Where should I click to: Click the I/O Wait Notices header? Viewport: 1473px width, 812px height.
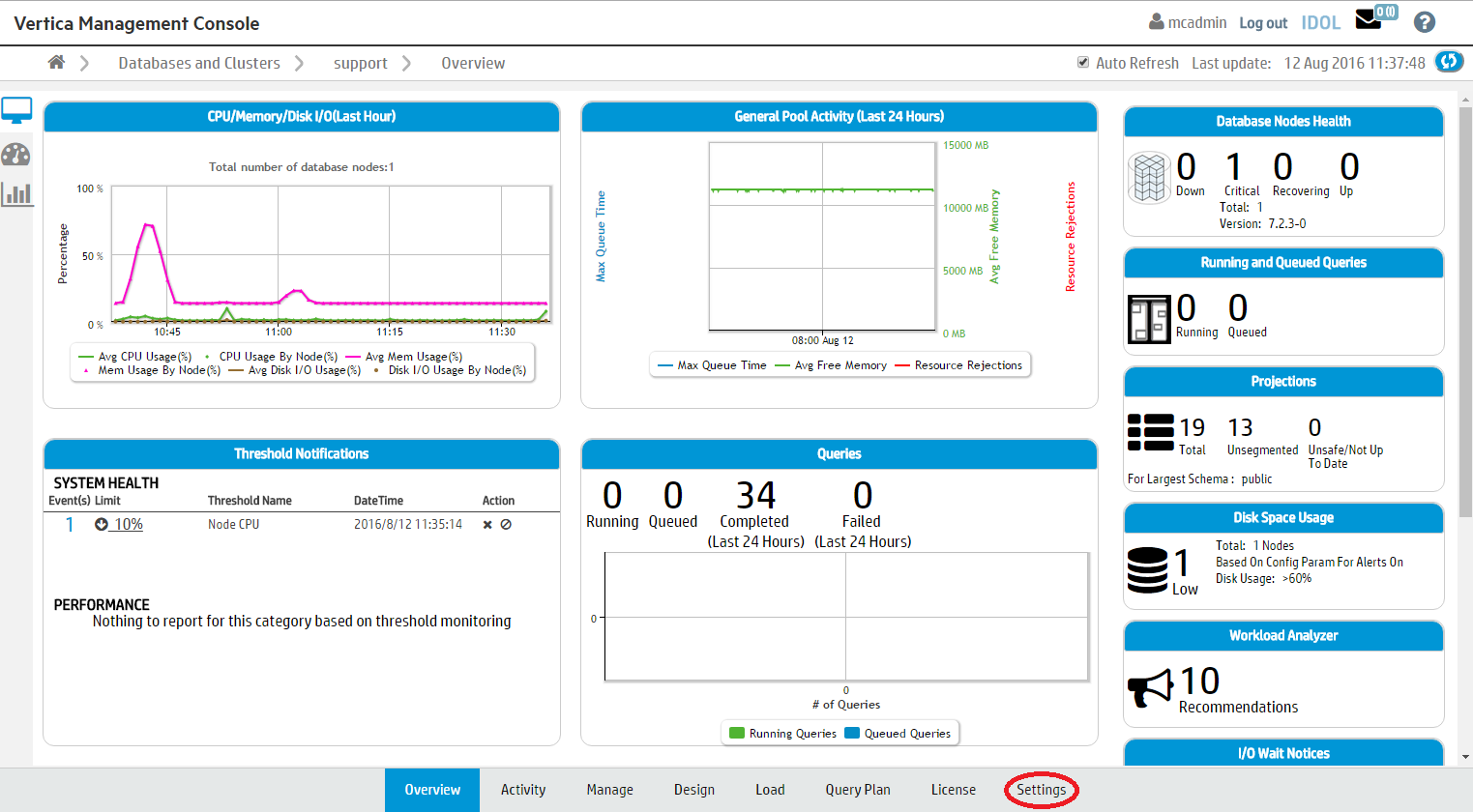click(1283, 753)
